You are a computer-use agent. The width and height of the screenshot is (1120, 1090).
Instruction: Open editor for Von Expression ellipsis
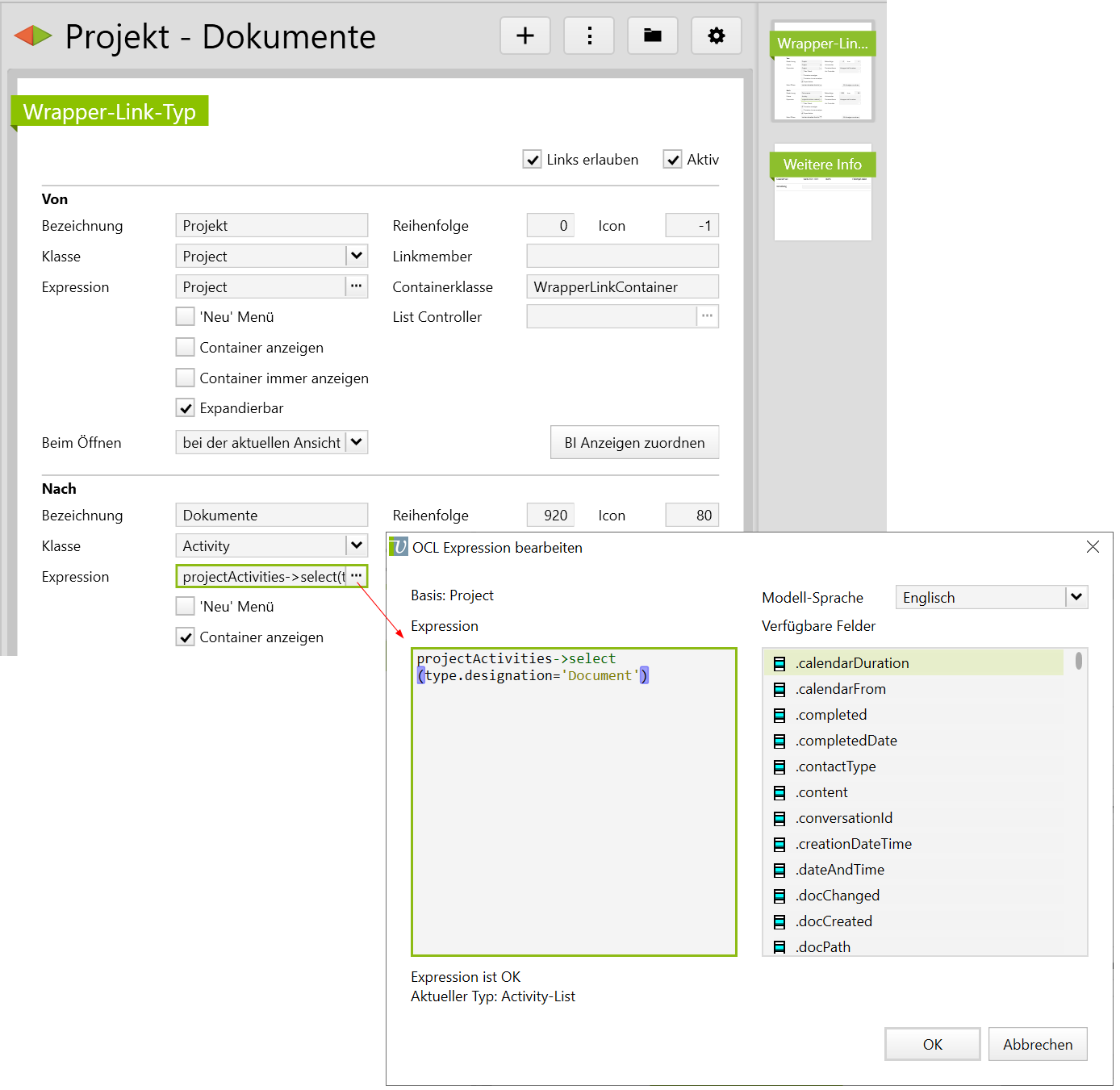click(x=356, y=286)
